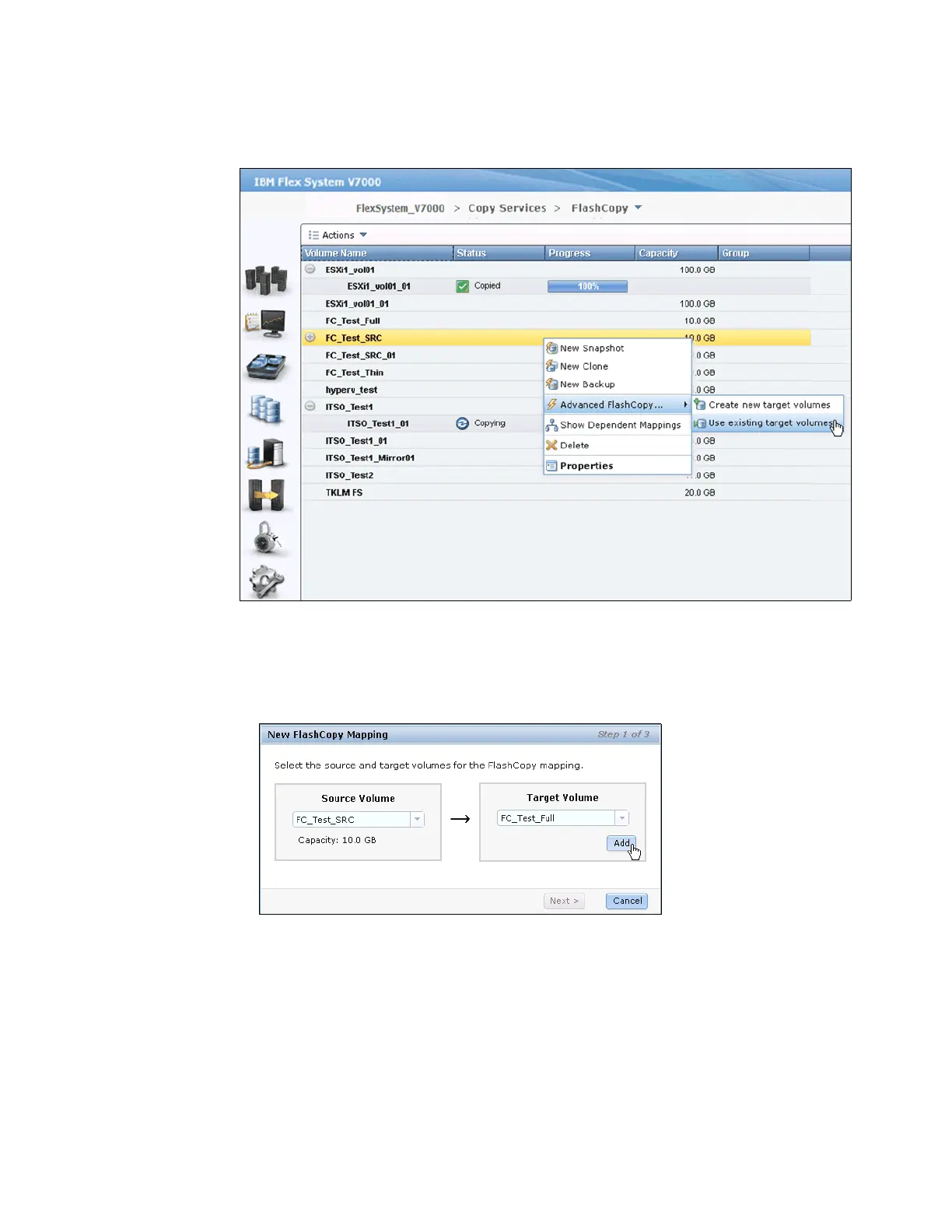Go to Copy Services breadcrumb link
Screen dimensions: 952x1232
(507, 208)
